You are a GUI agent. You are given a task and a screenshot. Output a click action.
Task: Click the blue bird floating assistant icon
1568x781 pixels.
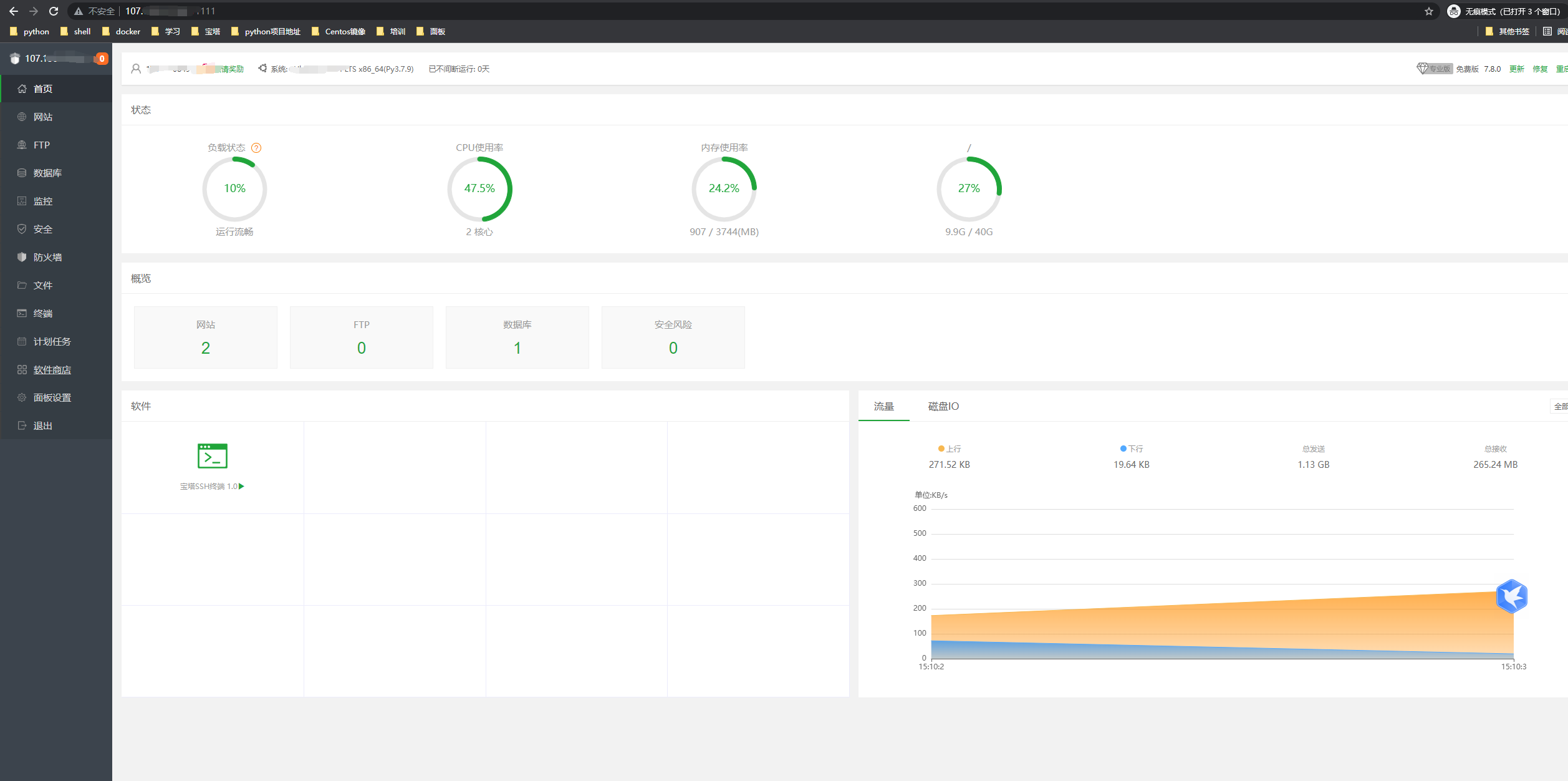pyautogui.click(x=1512, y=596)
